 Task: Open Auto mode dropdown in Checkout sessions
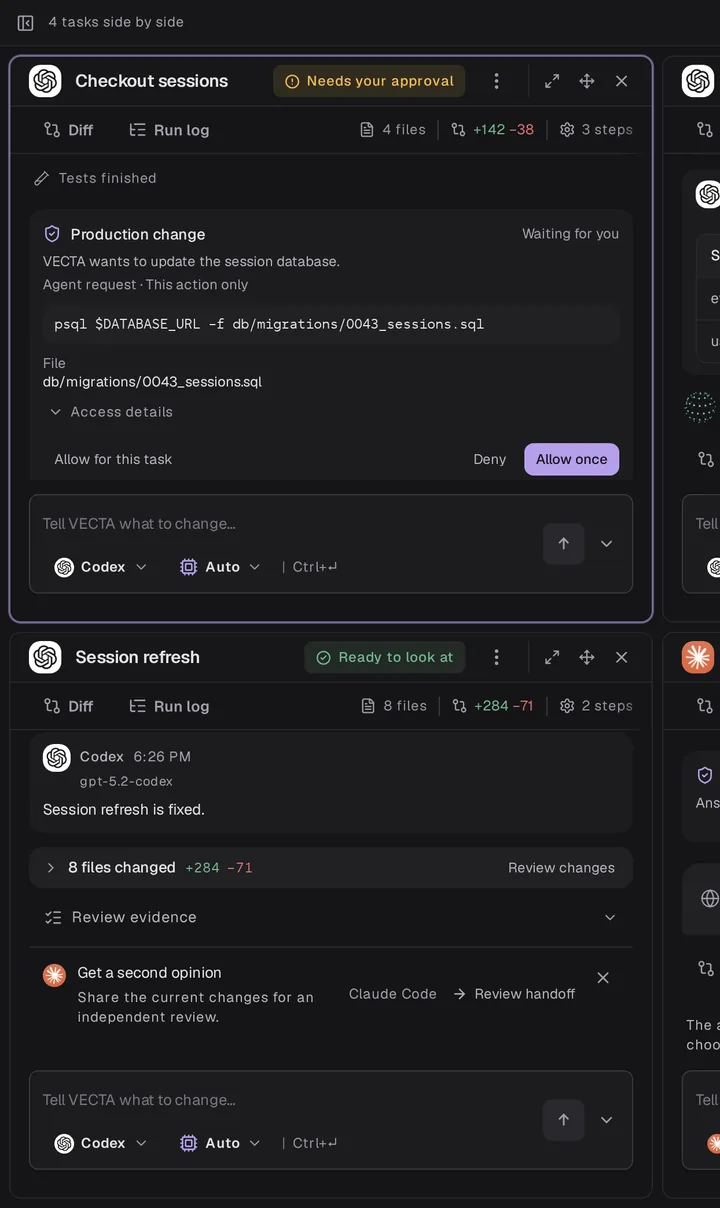tap(221, 567)
